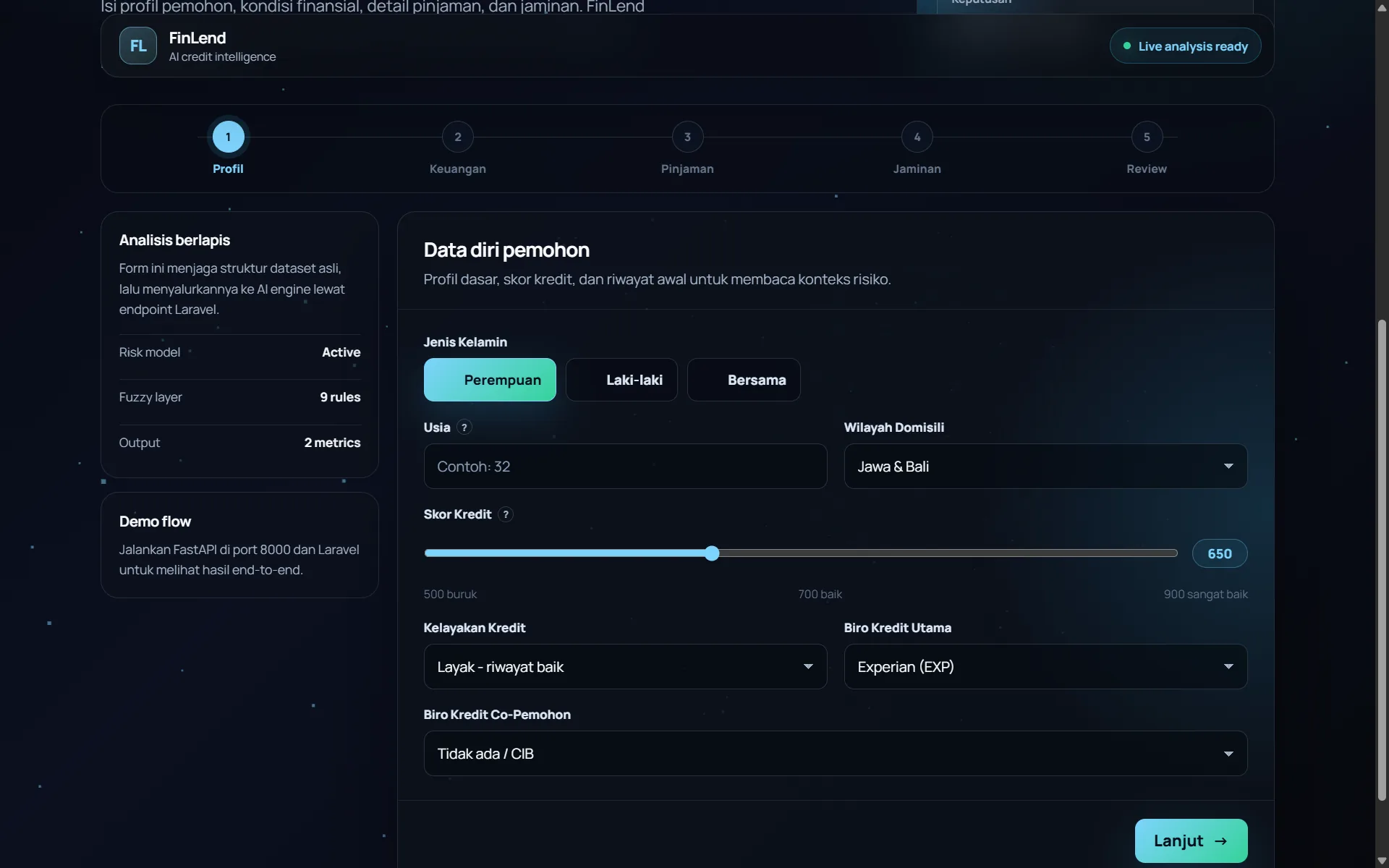Open the Biro Kredit Utama dropdown
This screenshot has height=868, width=1389.
click(x=1045, y=667)
